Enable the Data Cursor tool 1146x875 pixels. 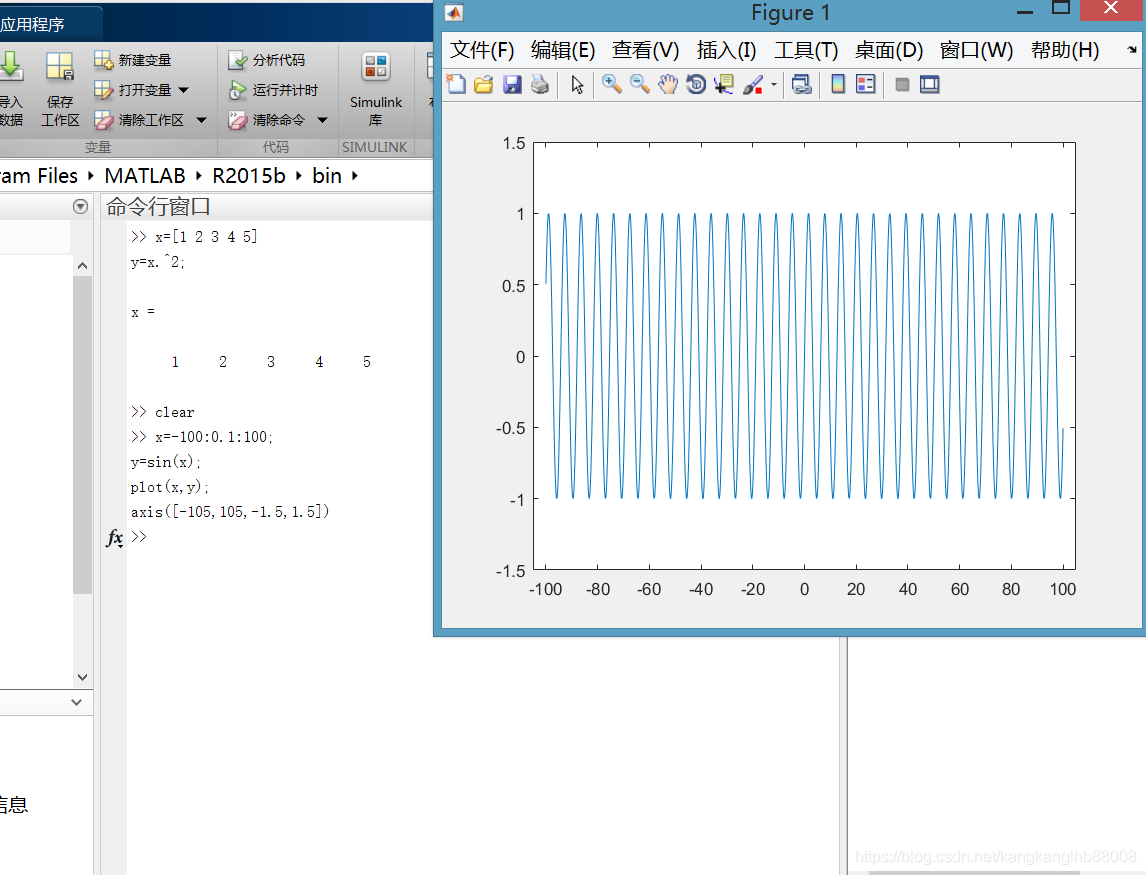pyautogui.click(x=724, y=85)
